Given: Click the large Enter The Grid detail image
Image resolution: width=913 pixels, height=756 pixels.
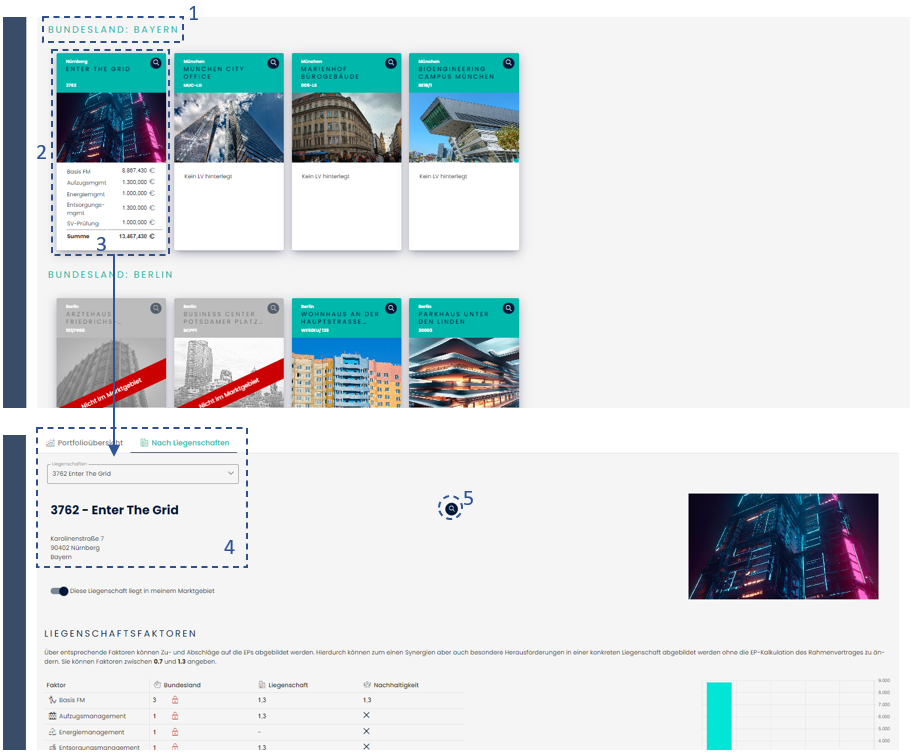Looking at the screenshot, I should [783, 546].
